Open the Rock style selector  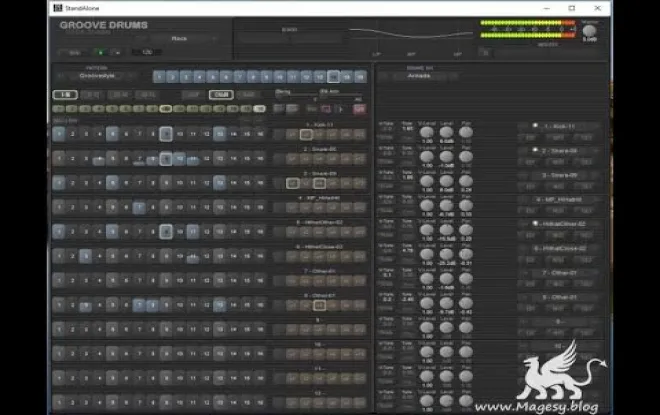pos(179,38)
